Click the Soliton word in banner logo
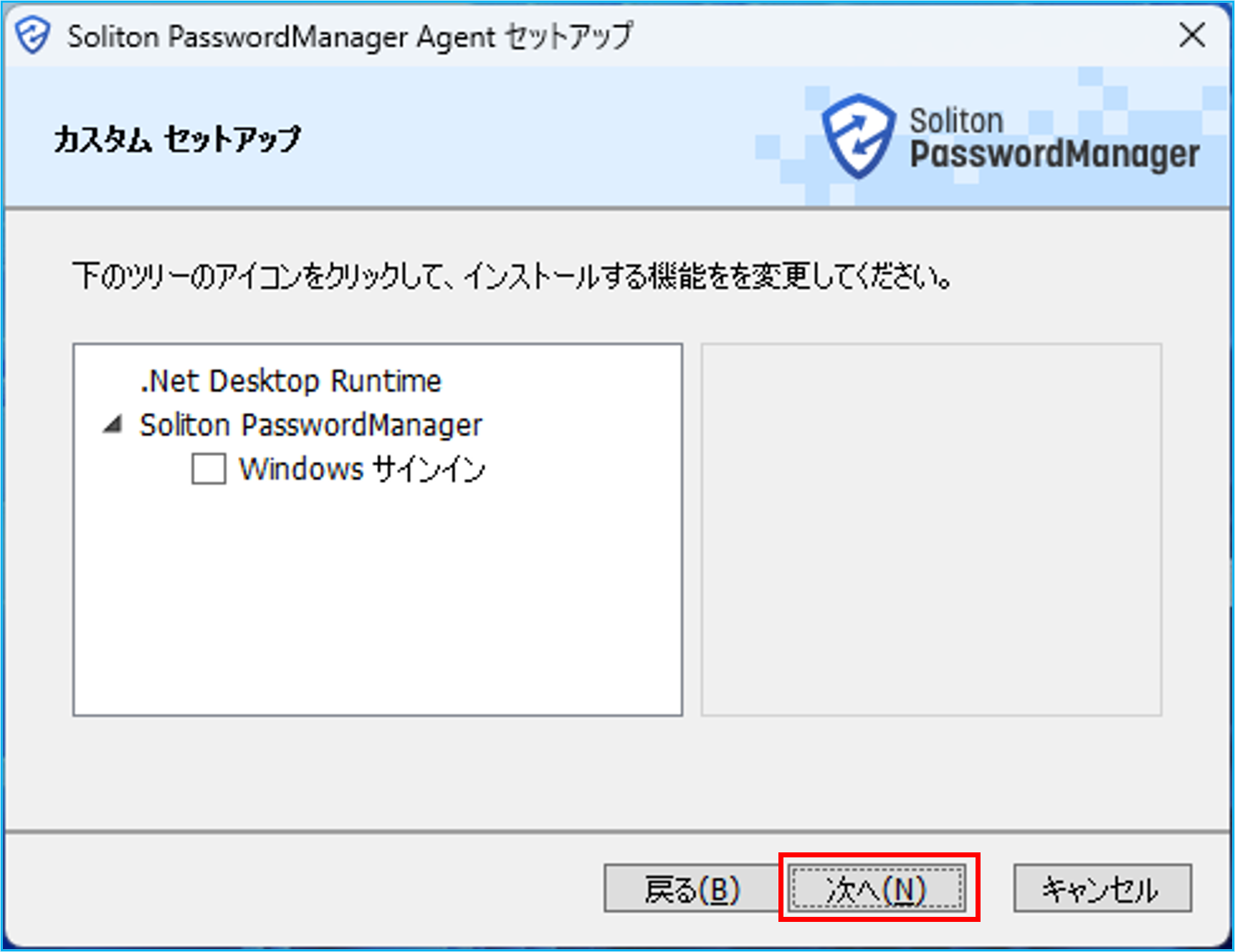 coord(956,120)
